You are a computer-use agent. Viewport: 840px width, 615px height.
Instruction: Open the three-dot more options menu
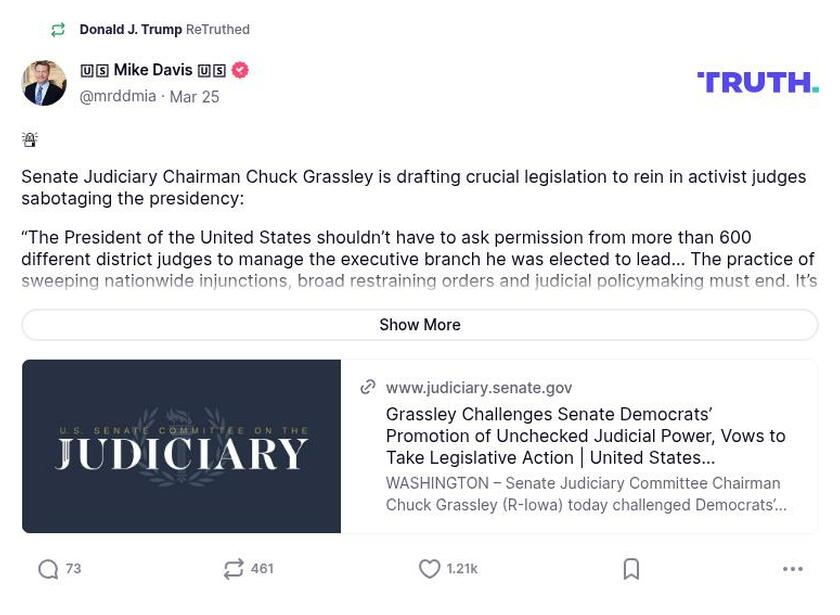(x=792, y=569)
